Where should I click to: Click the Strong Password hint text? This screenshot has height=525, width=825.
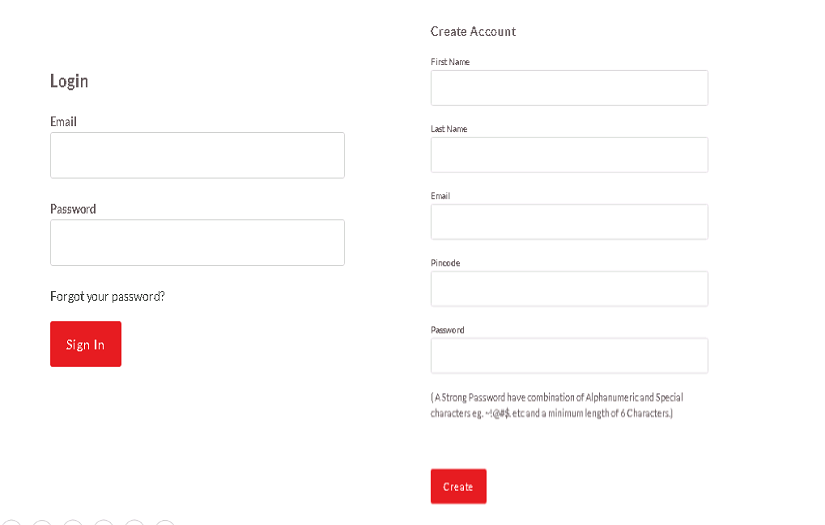[556, 405]
